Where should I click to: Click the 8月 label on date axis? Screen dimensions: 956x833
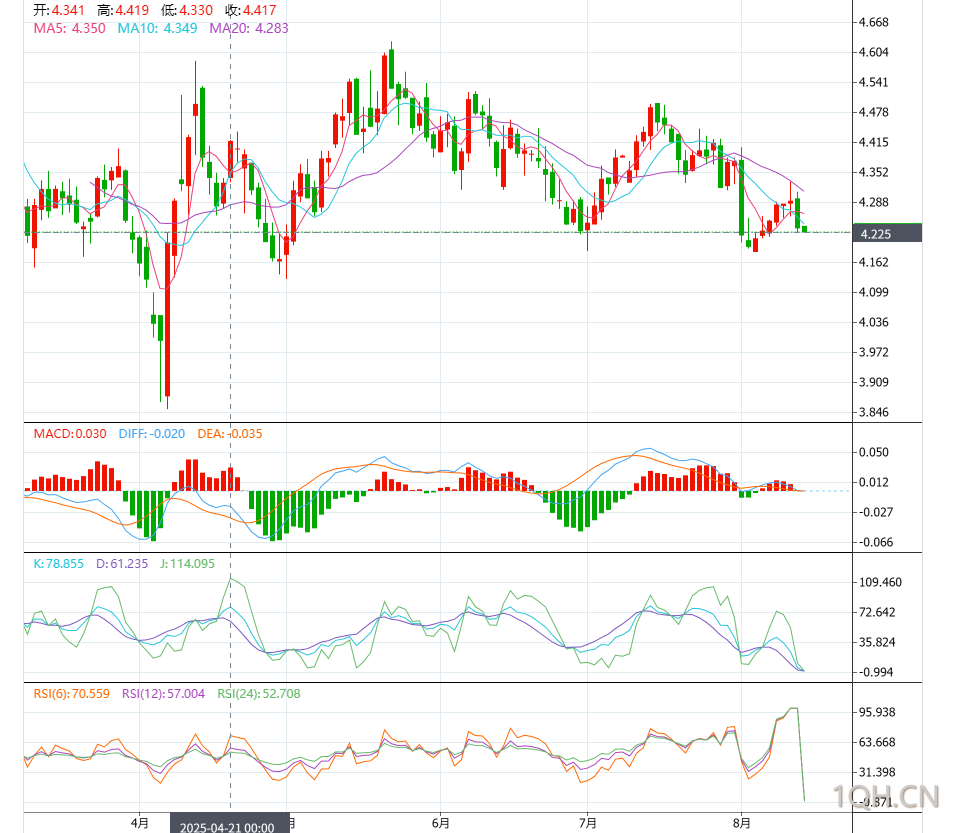tap(740, 823)
